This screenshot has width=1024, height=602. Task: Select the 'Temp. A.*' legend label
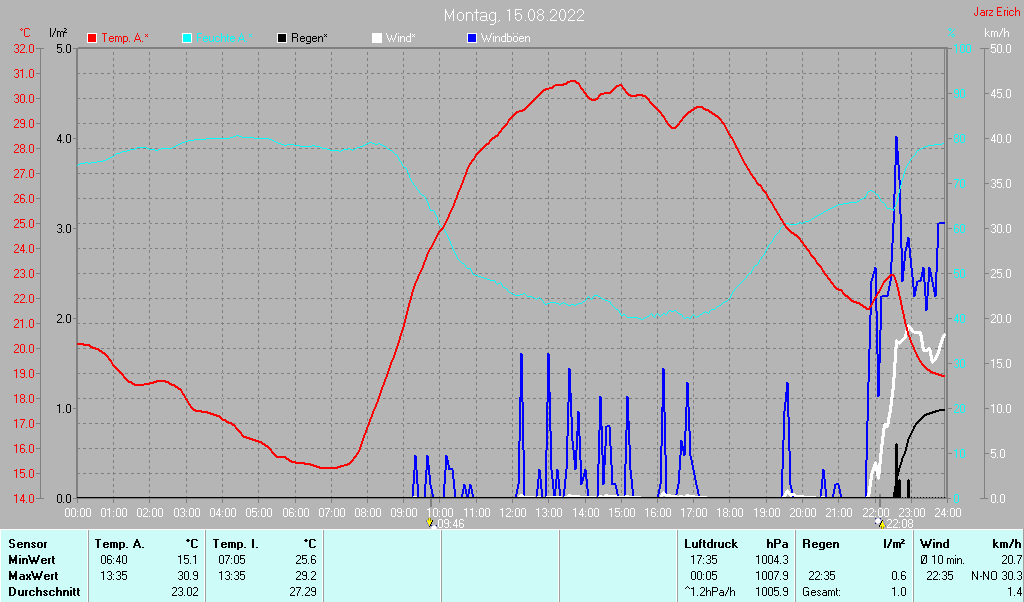pos(125,38)
